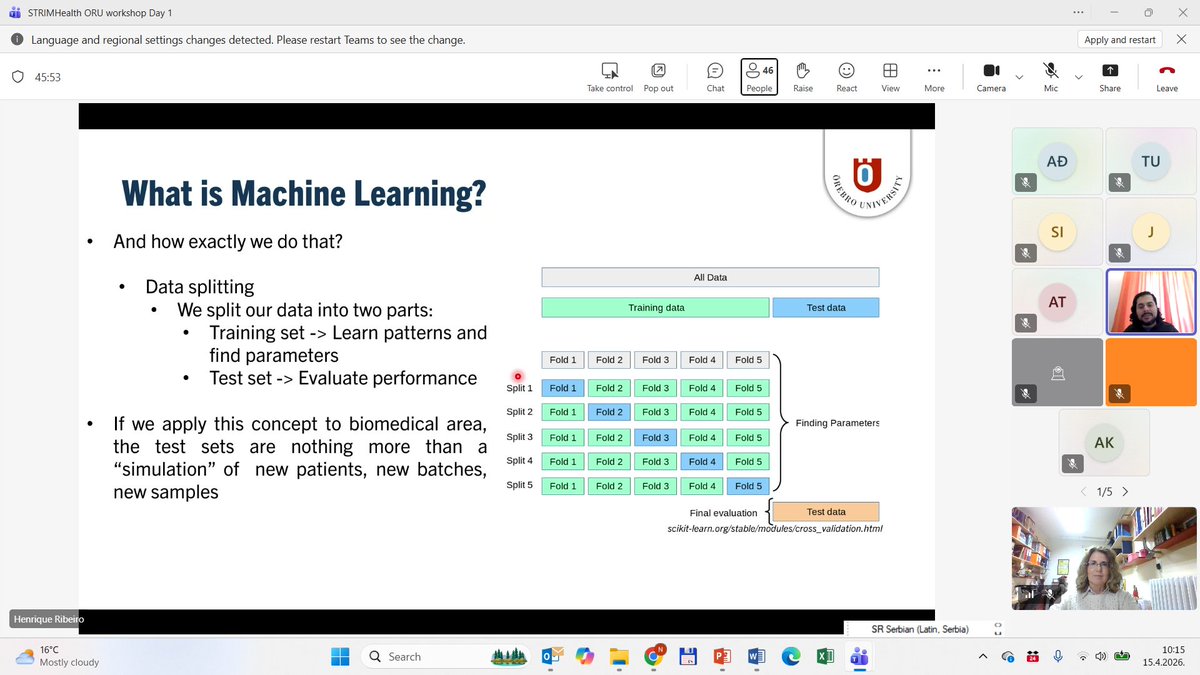
Task: Click the microphone in-use tray icon
Action: (1057, 656)
